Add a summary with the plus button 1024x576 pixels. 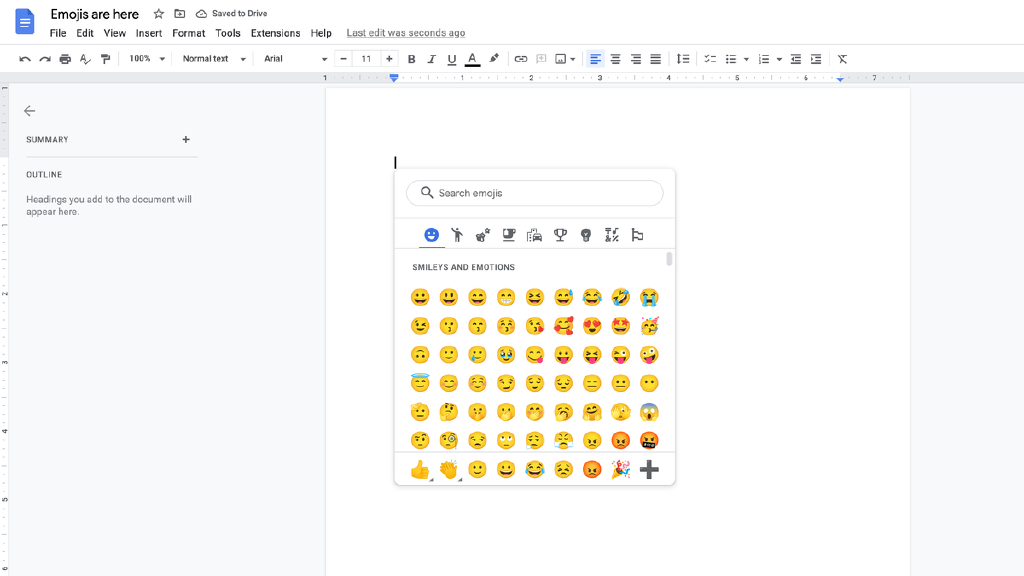[x=186, y=140]
